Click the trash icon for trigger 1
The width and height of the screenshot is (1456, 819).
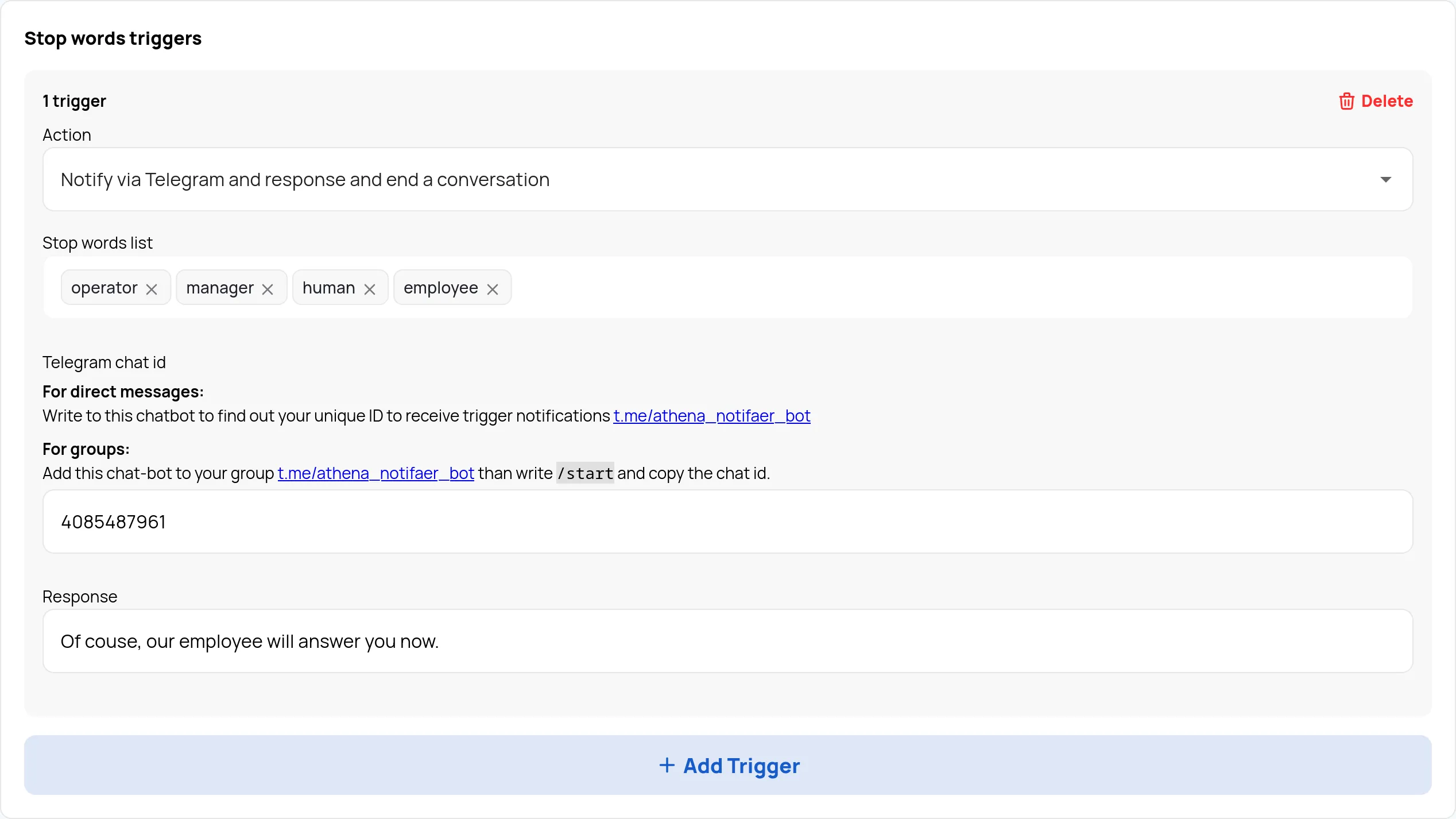(x=1346, y=101)
